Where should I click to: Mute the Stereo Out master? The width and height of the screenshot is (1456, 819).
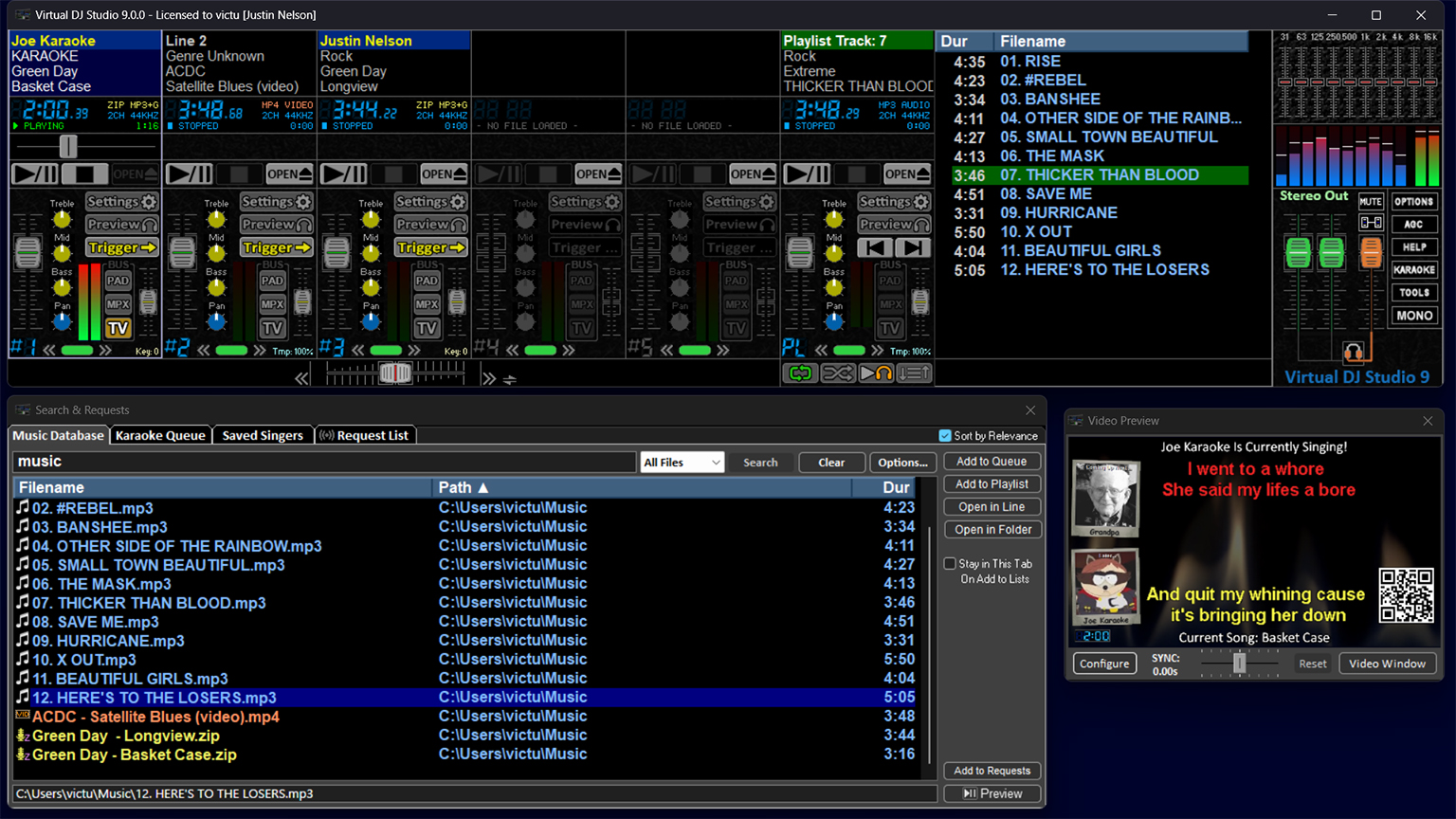pos(1371,202)
